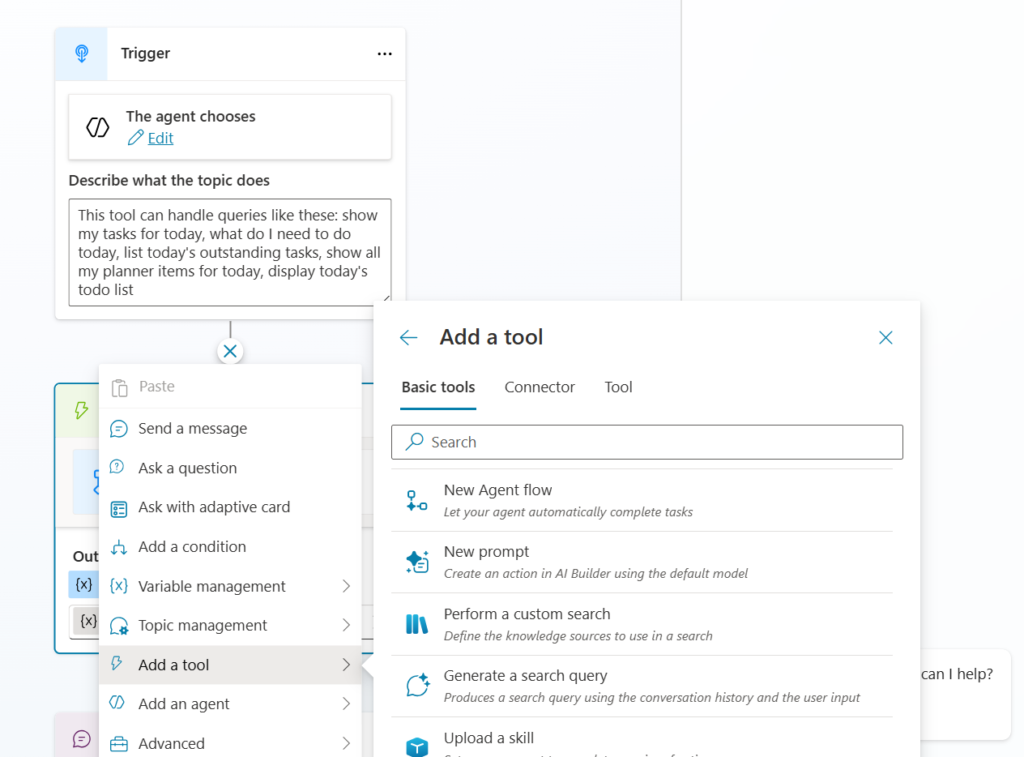Image resolution: width=1024 pixels, height=757 pixels.
Task: Go back using the Add a tool arrow
Action: (x=409, y=337)
